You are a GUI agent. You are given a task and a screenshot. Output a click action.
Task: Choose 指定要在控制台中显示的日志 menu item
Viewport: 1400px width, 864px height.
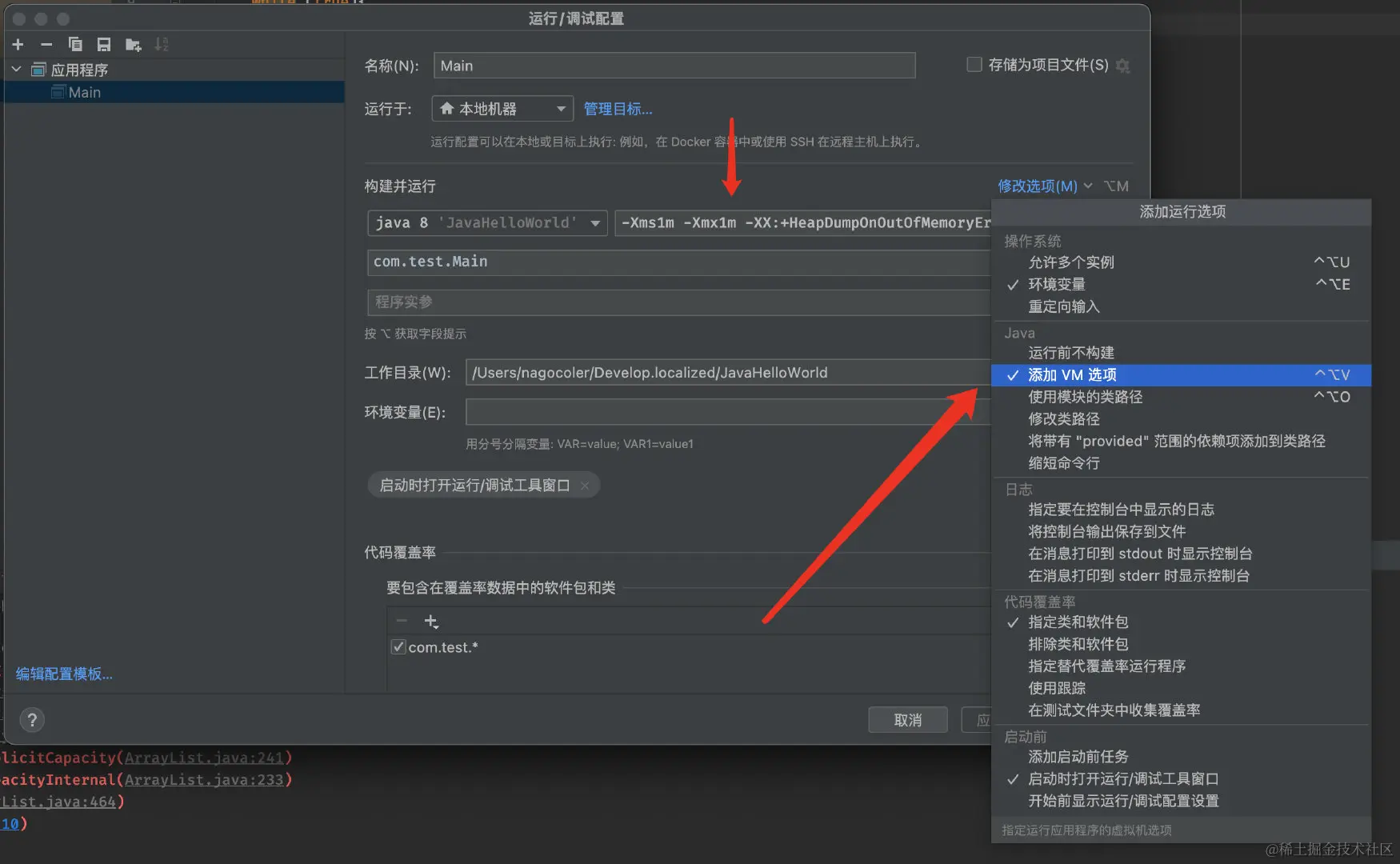pyautogui.click(x=1181, y=510)
